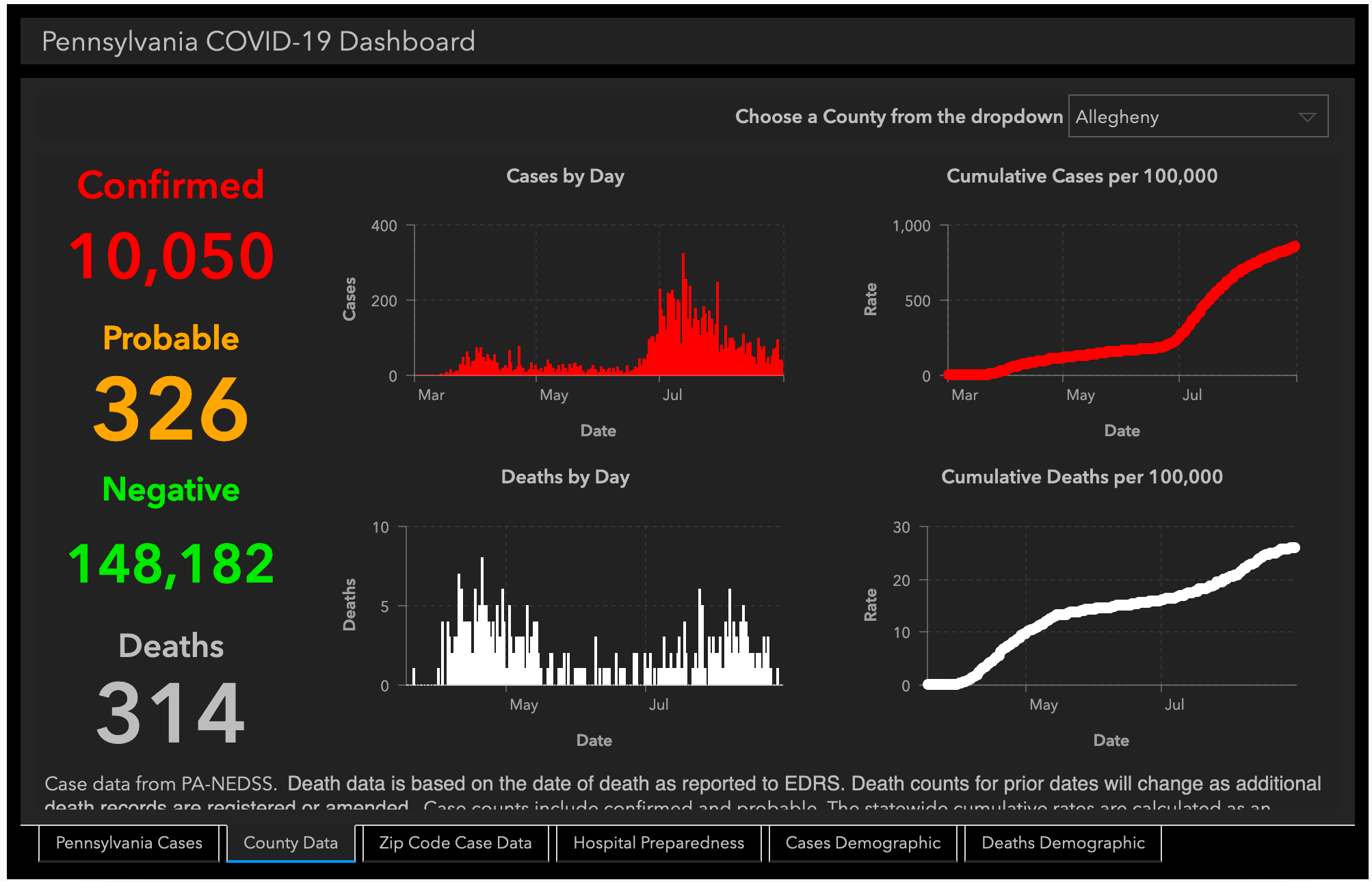
Task: Click endpoint of Cumulative Deaths white curve
Action: [1293, 548]
